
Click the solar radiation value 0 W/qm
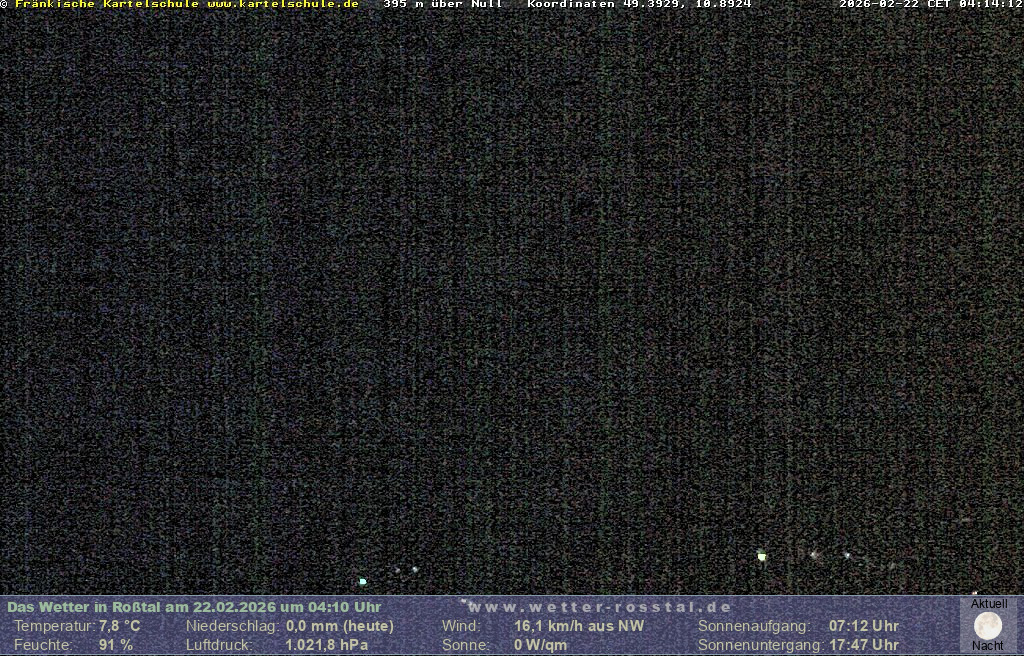(x=540, y=645)
